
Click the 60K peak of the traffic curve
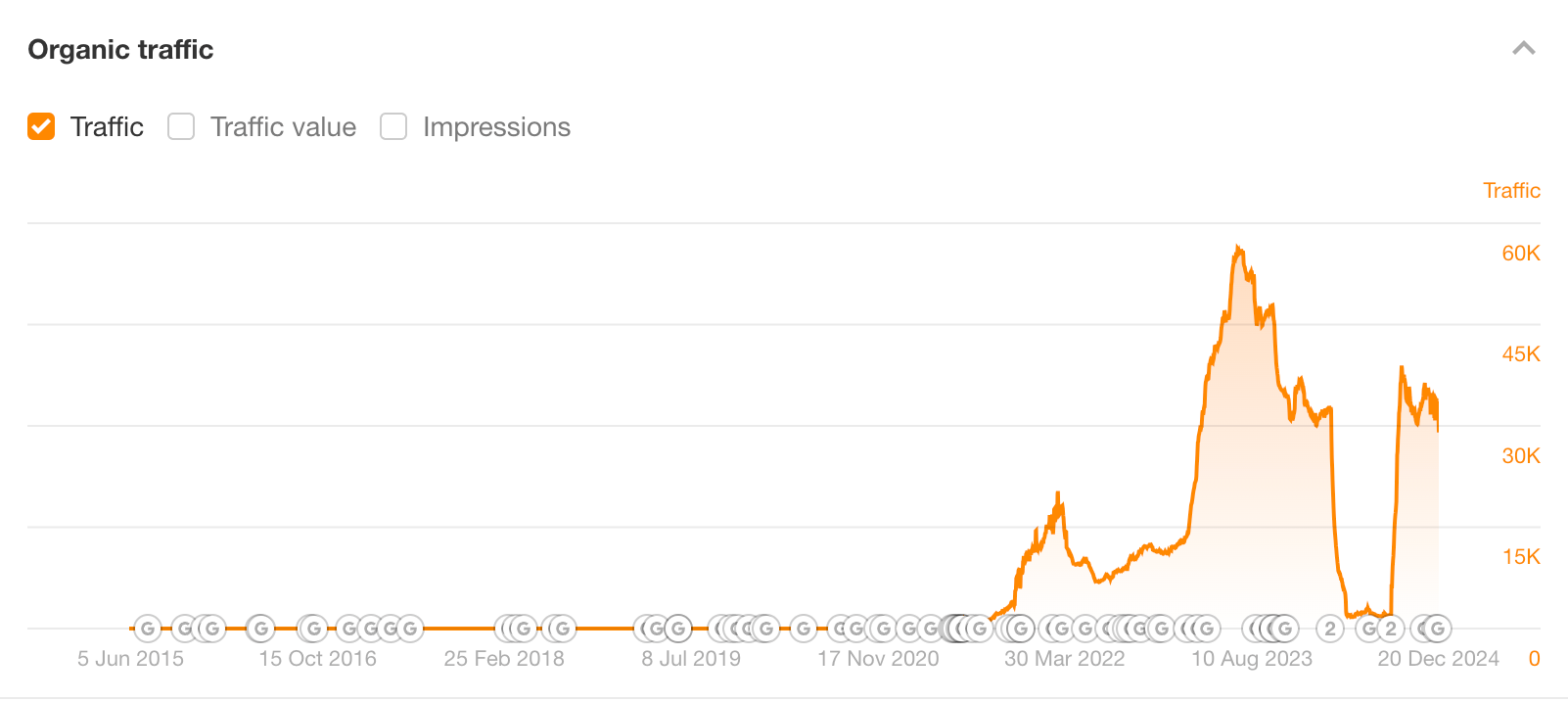click(x=1239, y=247)
